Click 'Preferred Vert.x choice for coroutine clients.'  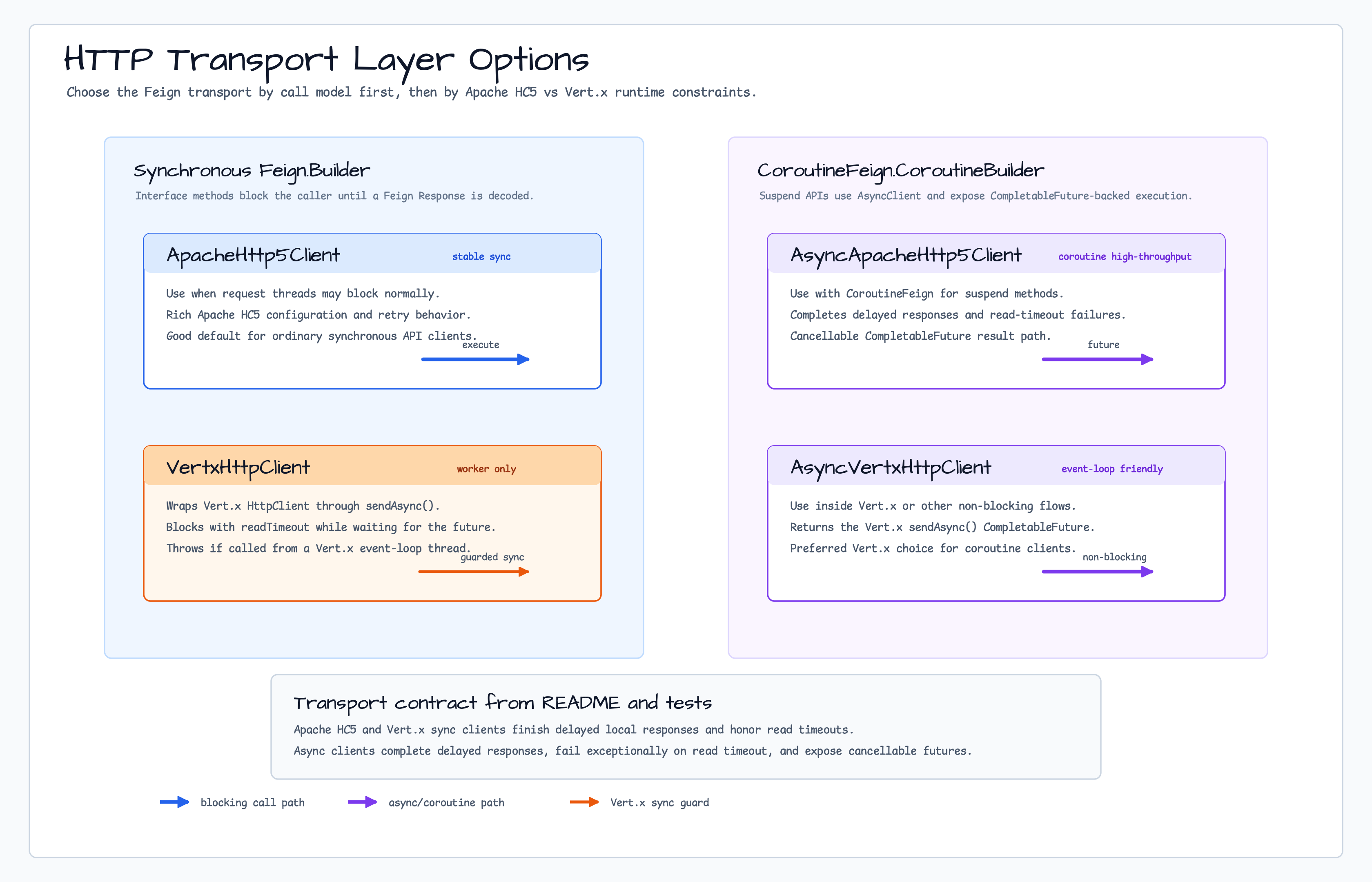click(x=933, y=549)
